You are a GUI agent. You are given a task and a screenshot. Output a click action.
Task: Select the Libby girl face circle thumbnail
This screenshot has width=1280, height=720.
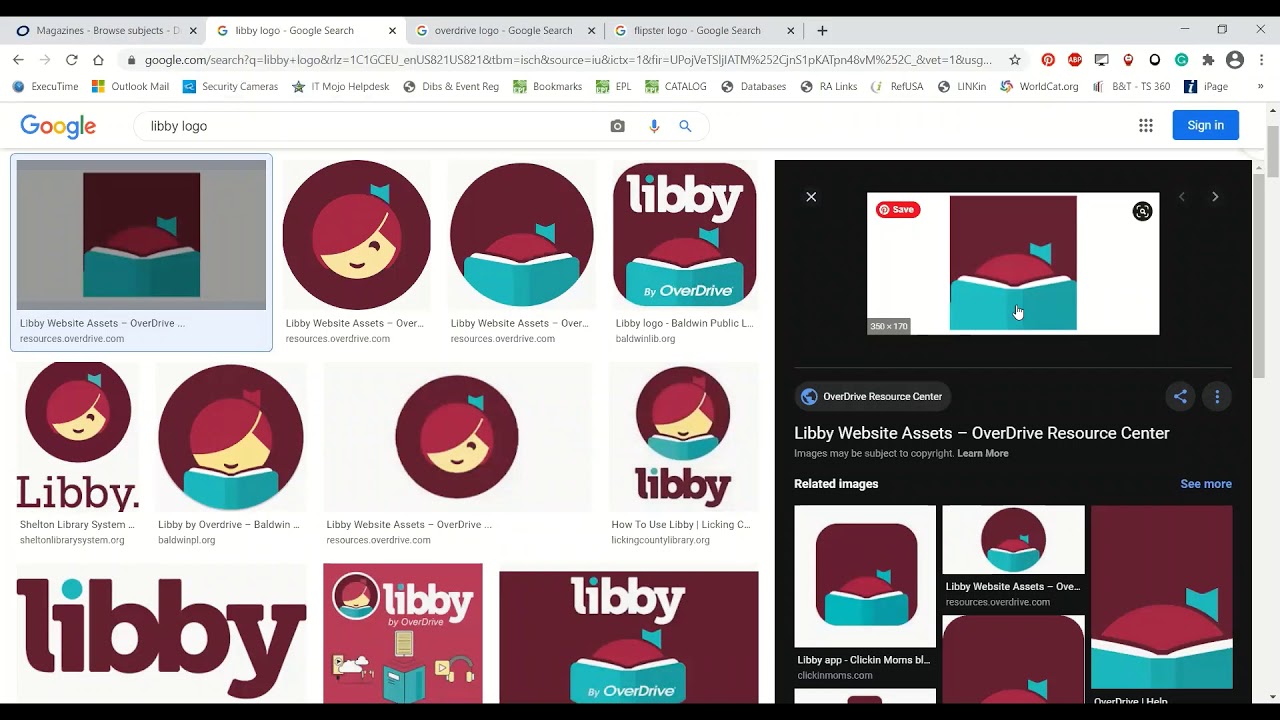tap(356, 235)
